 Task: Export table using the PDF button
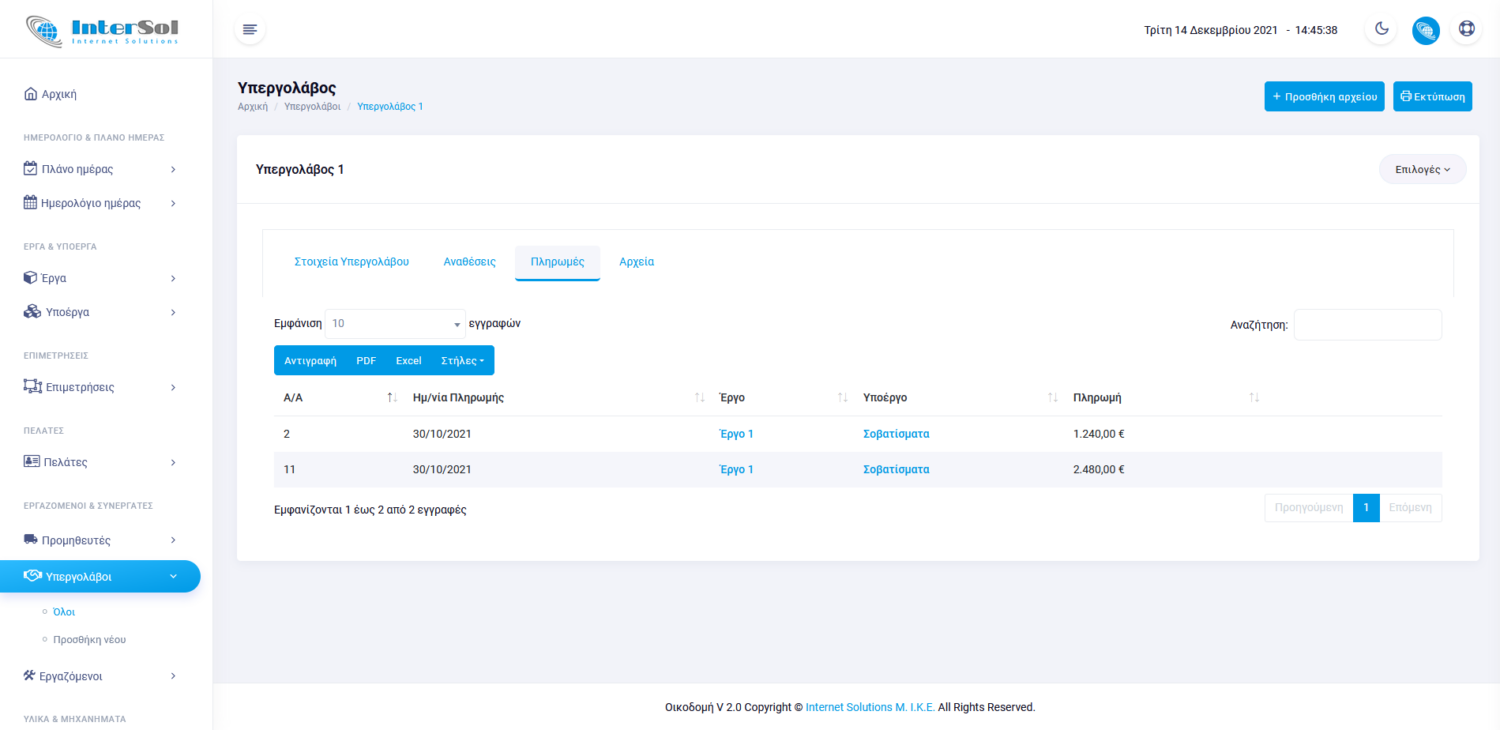[366, 361]
